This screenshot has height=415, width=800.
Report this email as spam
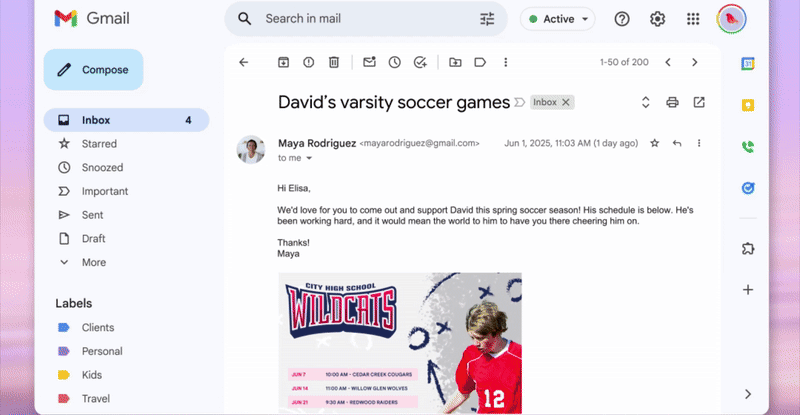308,62
